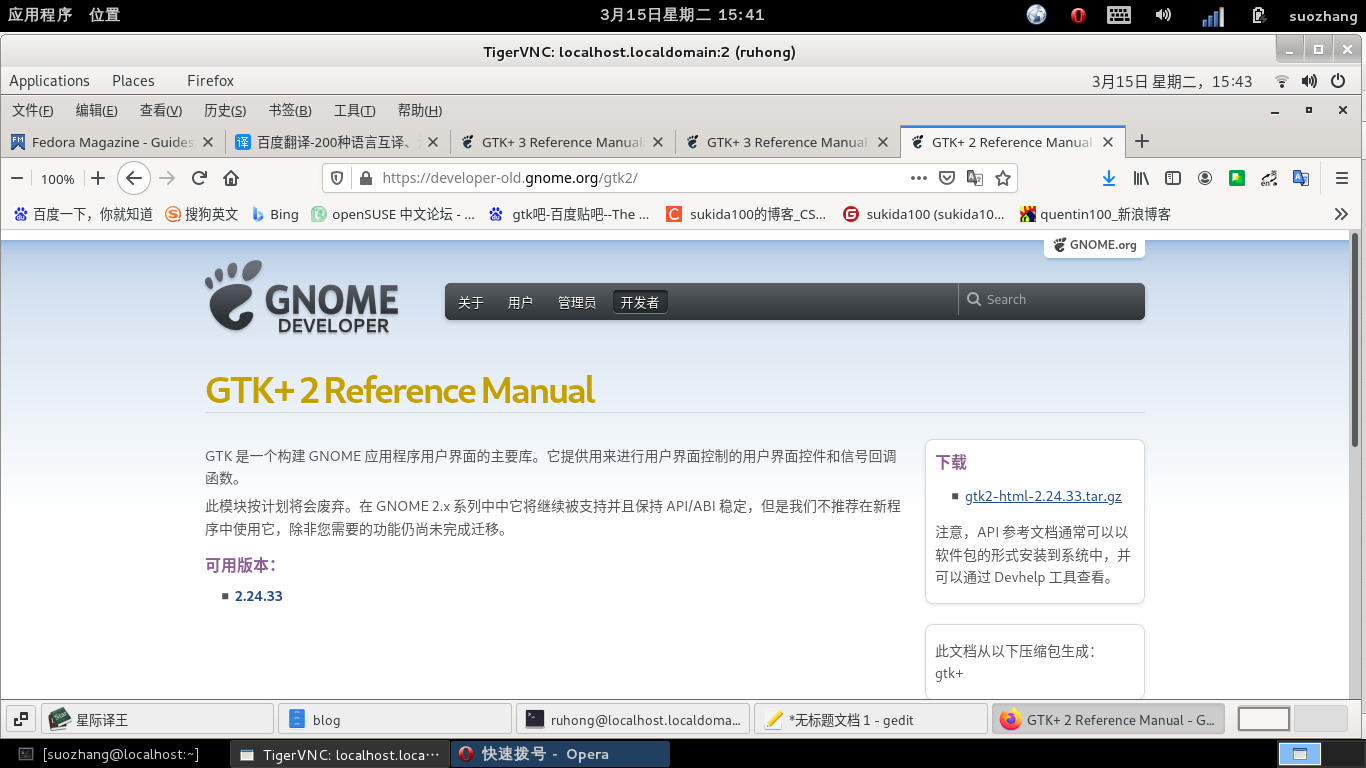Click the 关于 navigation item

pyautogui.click(x=470, y=302)
